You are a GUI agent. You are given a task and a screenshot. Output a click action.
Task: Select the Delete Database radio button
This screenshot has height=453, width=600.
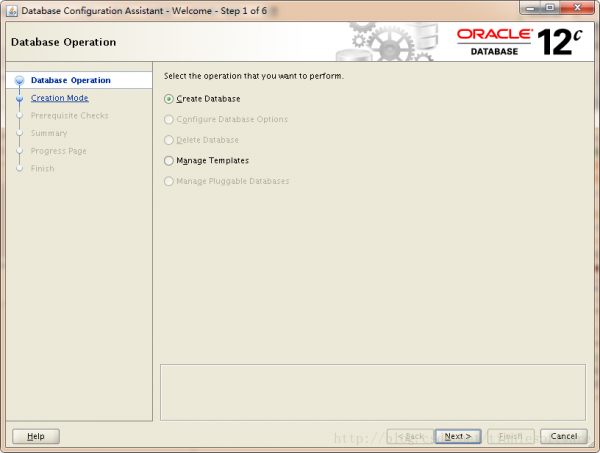point(169,140)
